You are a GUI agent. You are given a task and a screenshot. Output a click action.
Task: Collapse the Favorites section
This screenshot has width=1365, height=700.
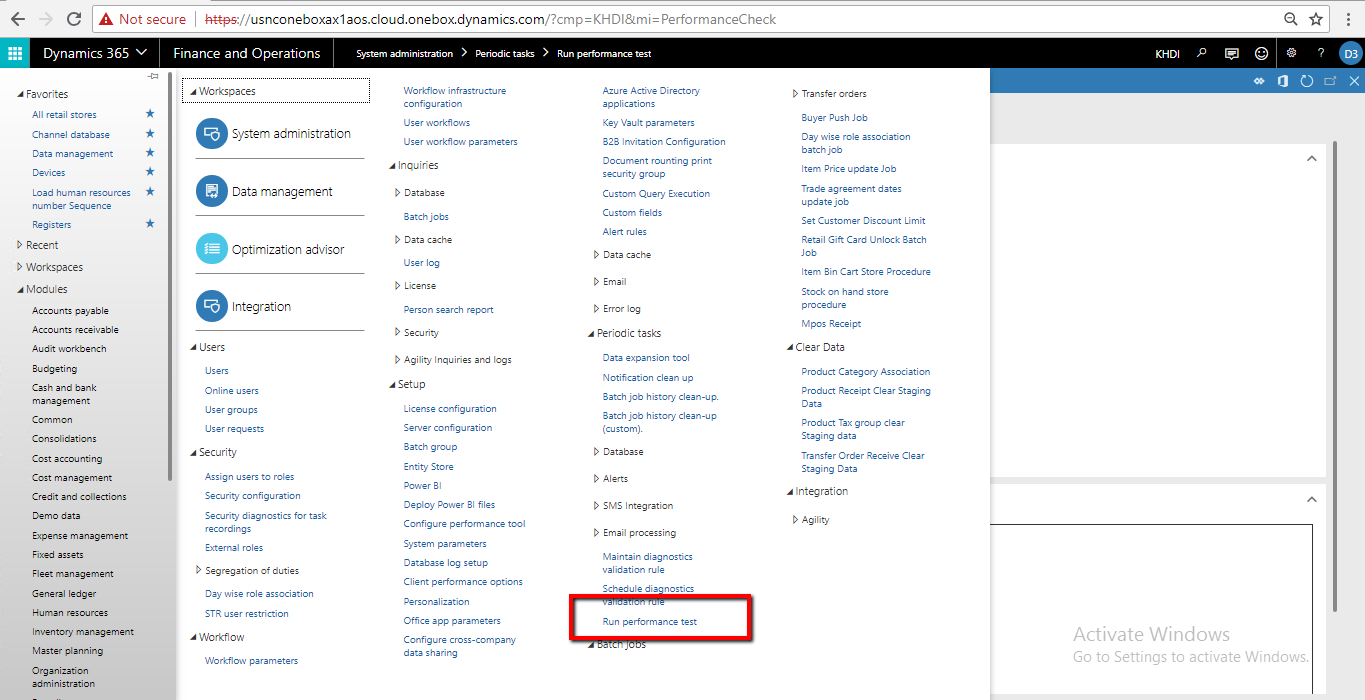point(20,94)
